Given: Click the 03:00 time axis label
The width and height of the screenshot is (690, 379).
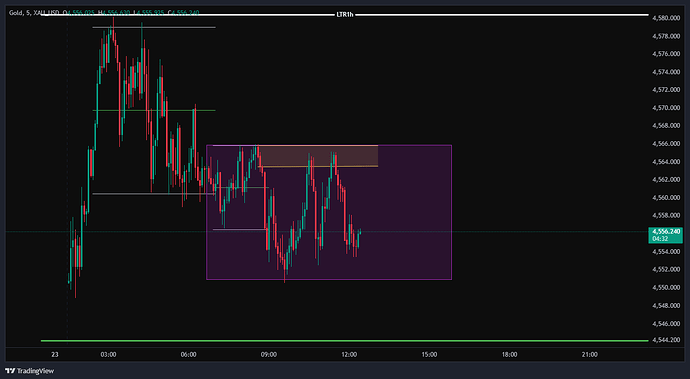Looking at the screenshot, I should pos(109,354).
